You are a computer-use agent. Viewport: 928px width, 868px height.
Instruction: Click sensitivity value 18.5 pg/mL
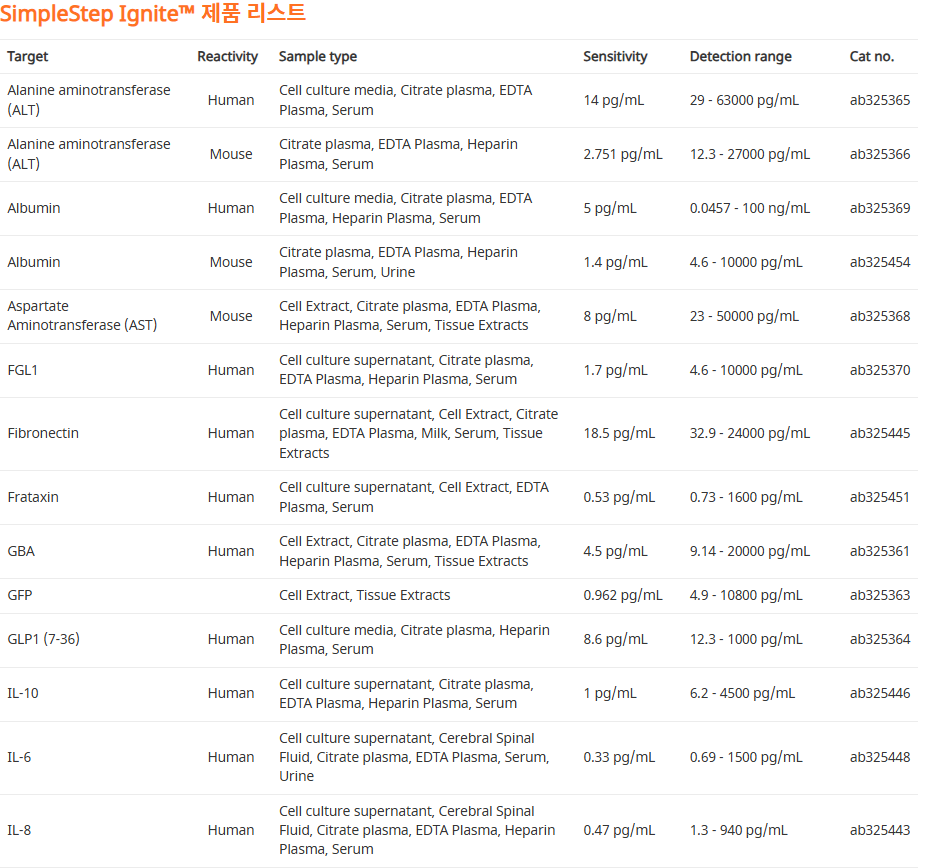point(619,434)
